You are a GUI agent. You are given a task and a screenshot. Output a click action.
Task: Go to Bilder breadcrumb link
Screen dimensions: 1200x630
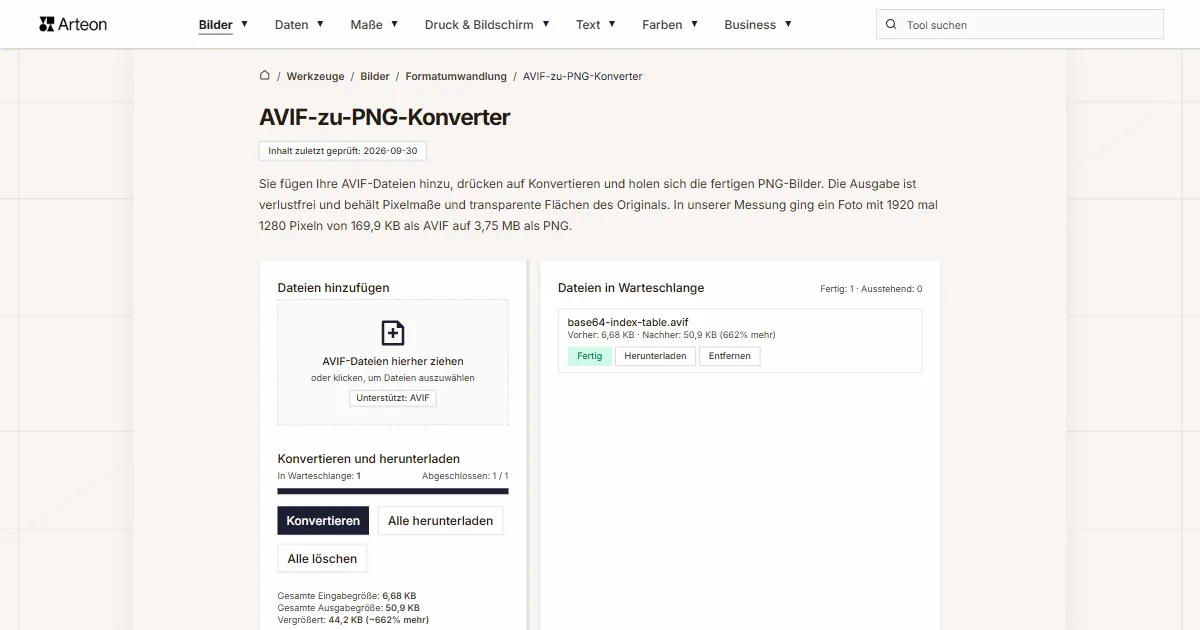coord(375,76)
